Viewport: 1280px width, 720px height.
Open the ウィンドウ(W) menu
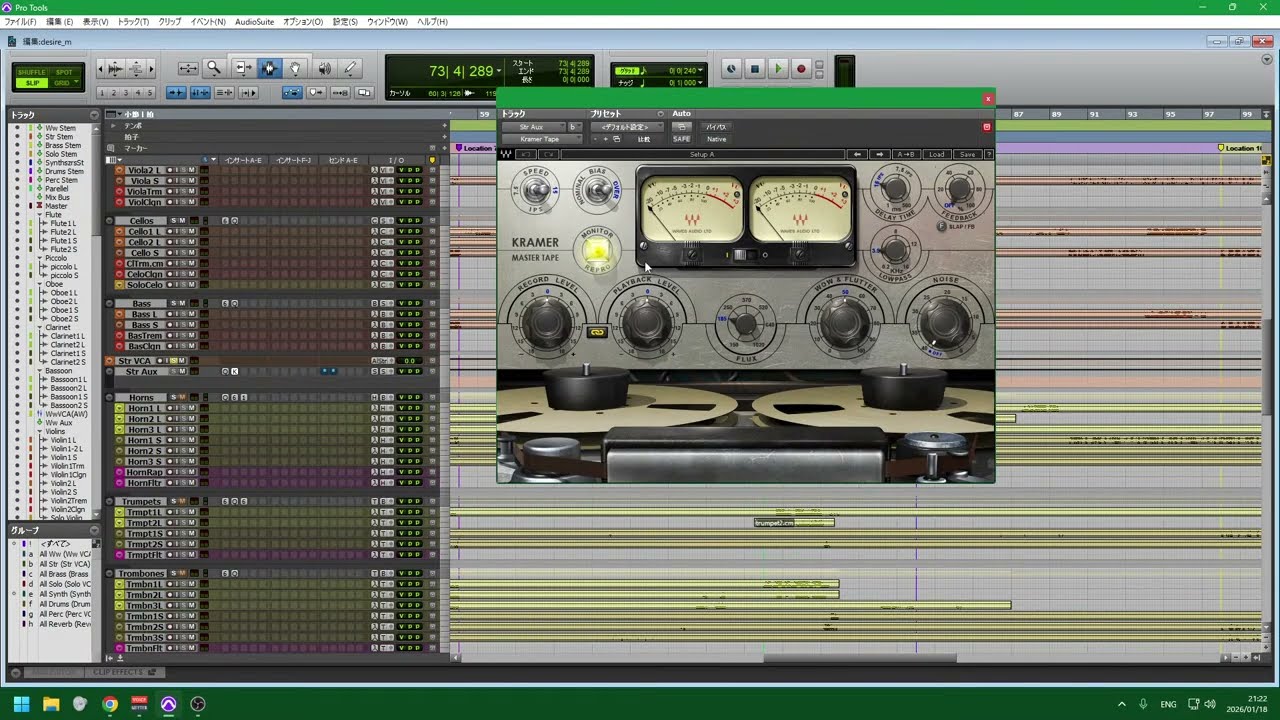387,21
